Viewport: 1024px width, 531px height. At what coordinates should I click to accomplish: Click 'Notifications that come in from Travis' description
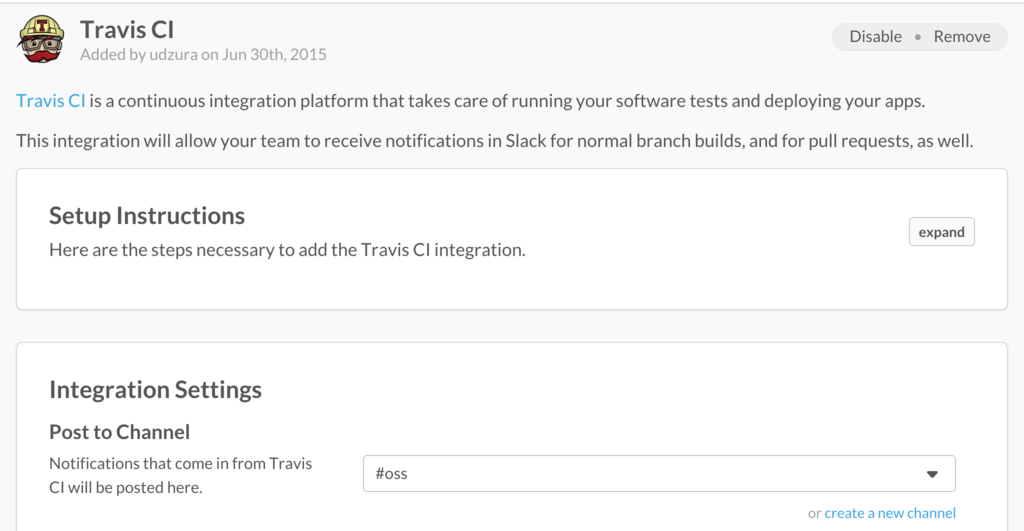[180, 475]
